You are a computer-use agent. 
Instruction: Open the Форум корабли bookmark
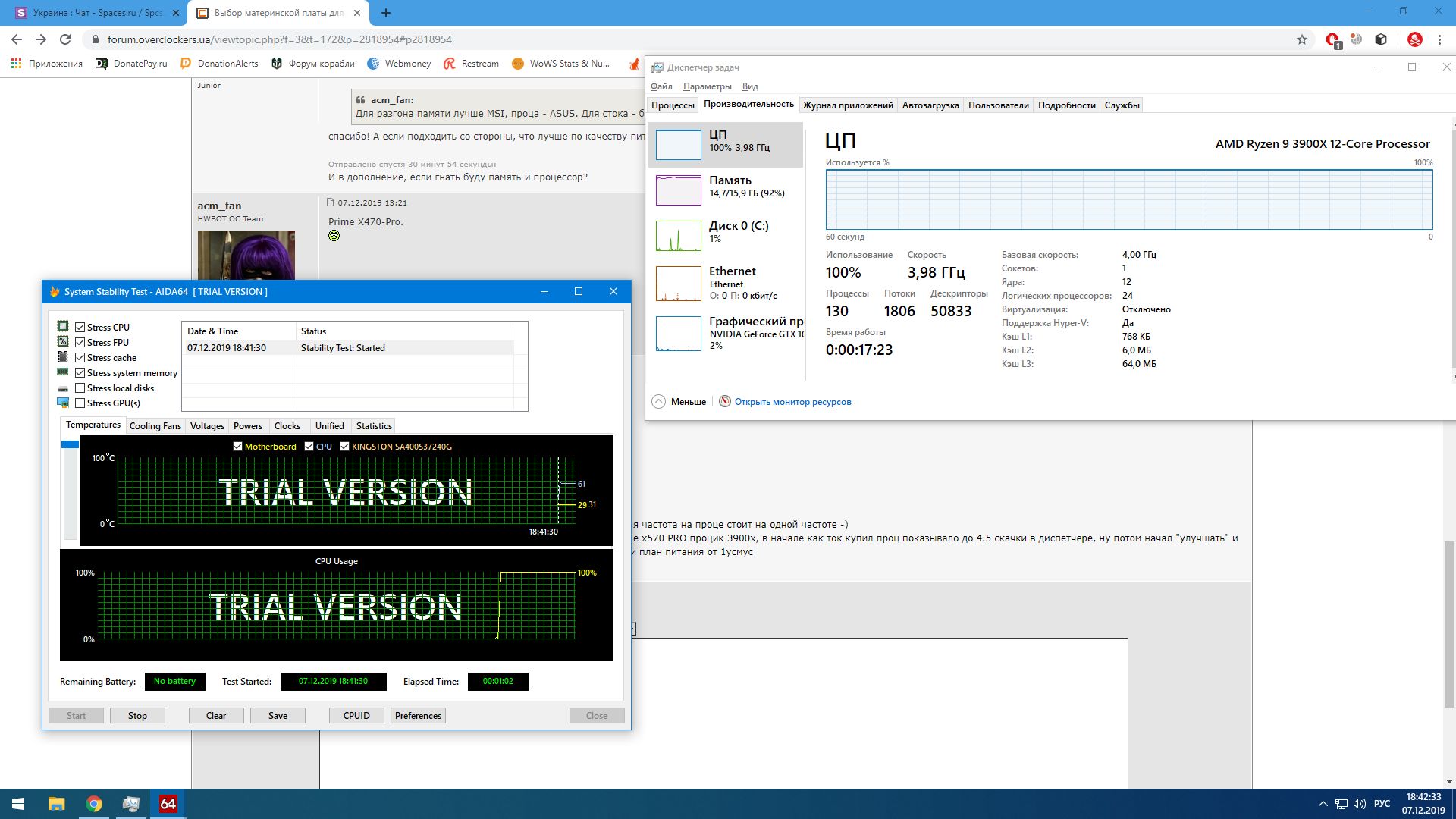(x=313, y=64)
